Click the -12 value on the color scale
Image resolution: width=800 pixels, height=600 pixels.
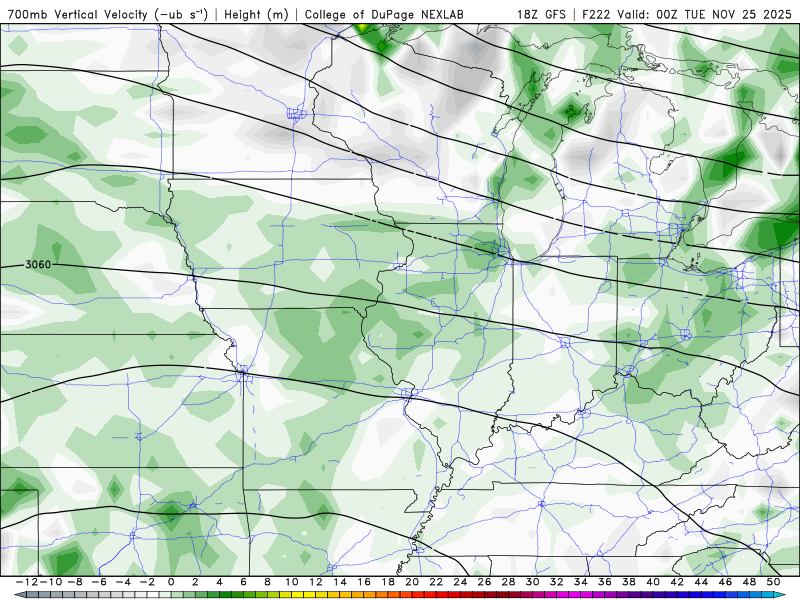click(27, 582)
